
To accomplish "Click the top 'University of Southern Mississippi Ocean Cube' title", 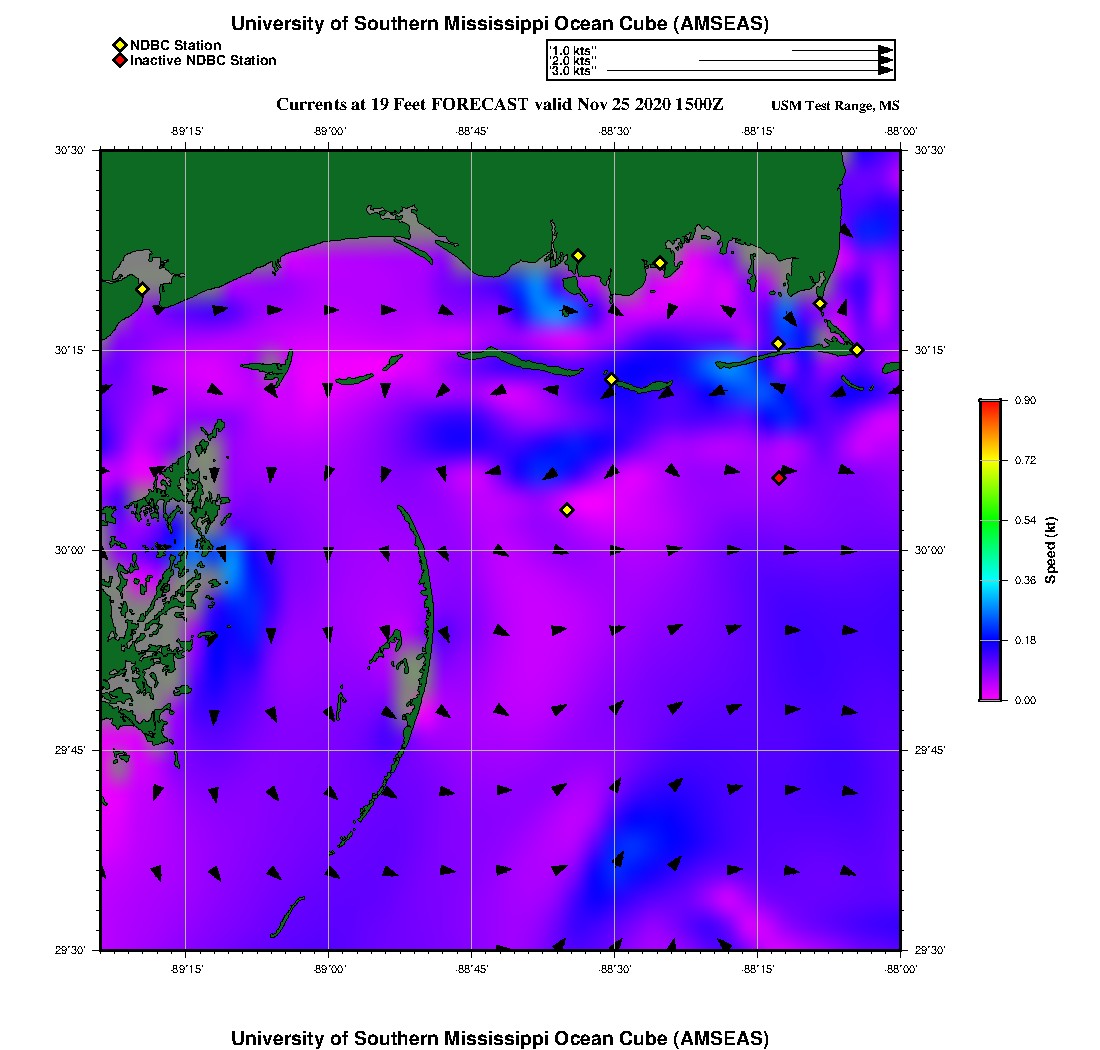I will tap(500, 24).
